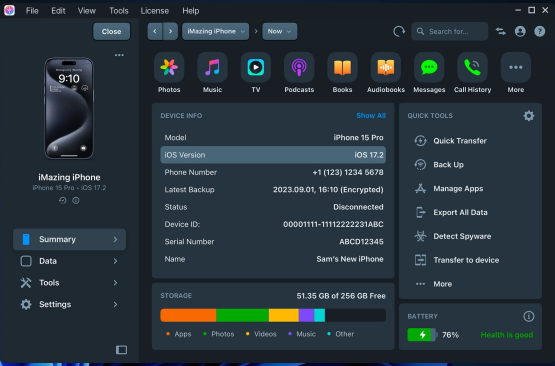Select the Status Disconnected row

273,207
